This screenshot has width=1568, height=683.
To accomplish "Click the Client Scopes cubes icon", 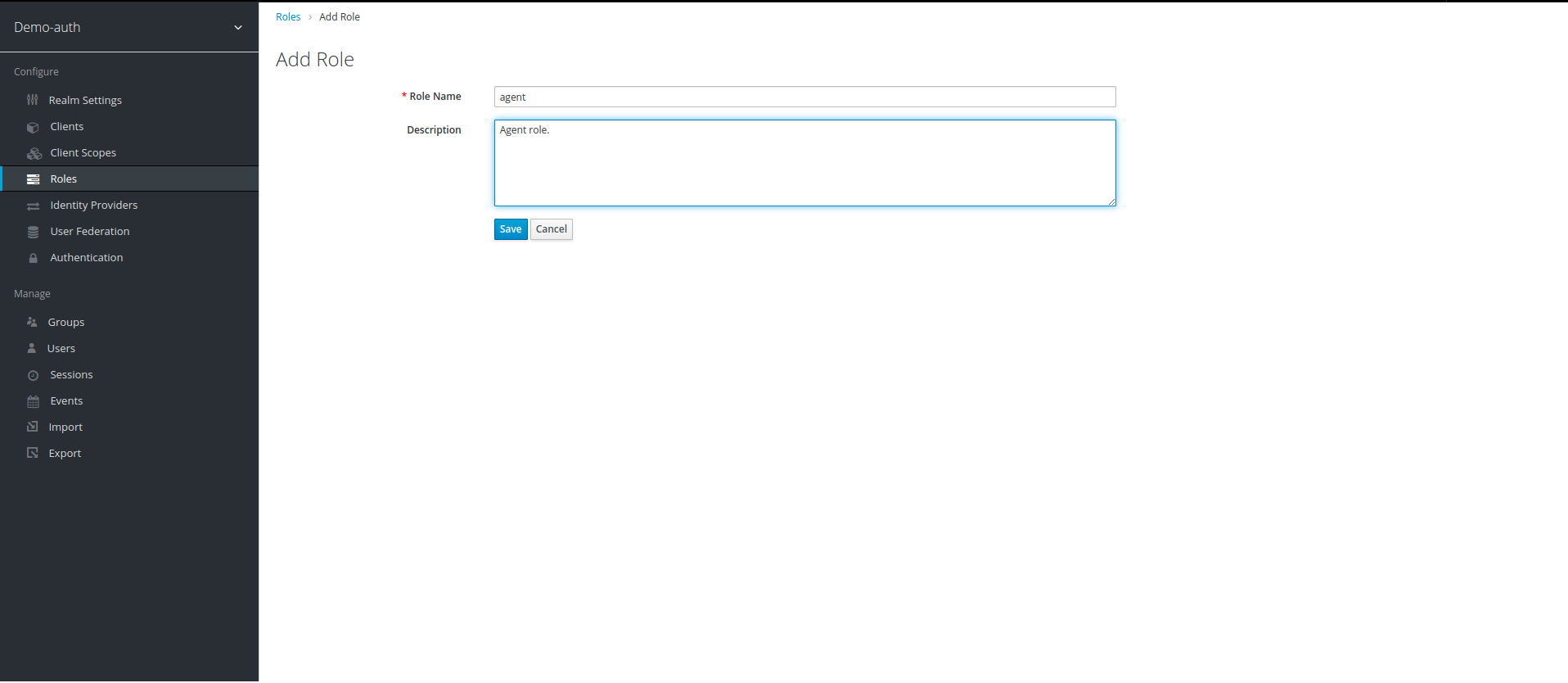I will (34, 153).
